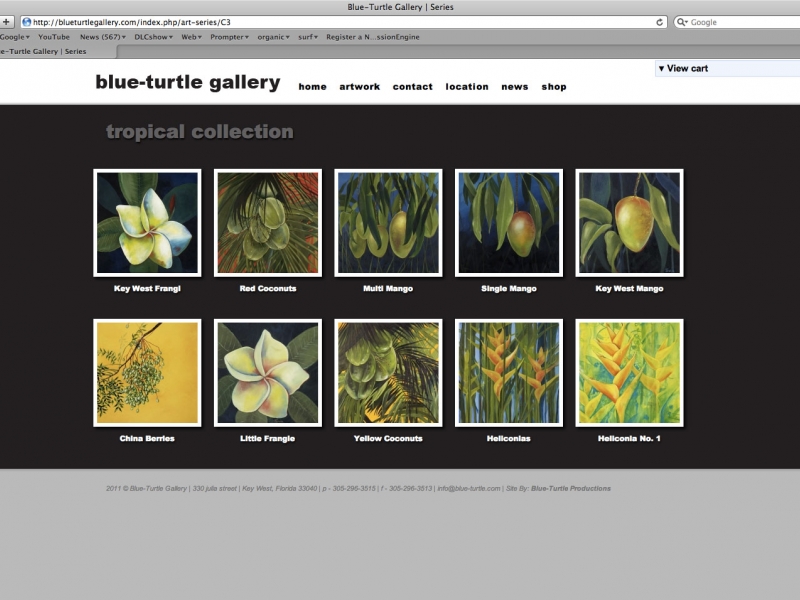Open the Key West Mango painting thumbnail

pos(629,223)
